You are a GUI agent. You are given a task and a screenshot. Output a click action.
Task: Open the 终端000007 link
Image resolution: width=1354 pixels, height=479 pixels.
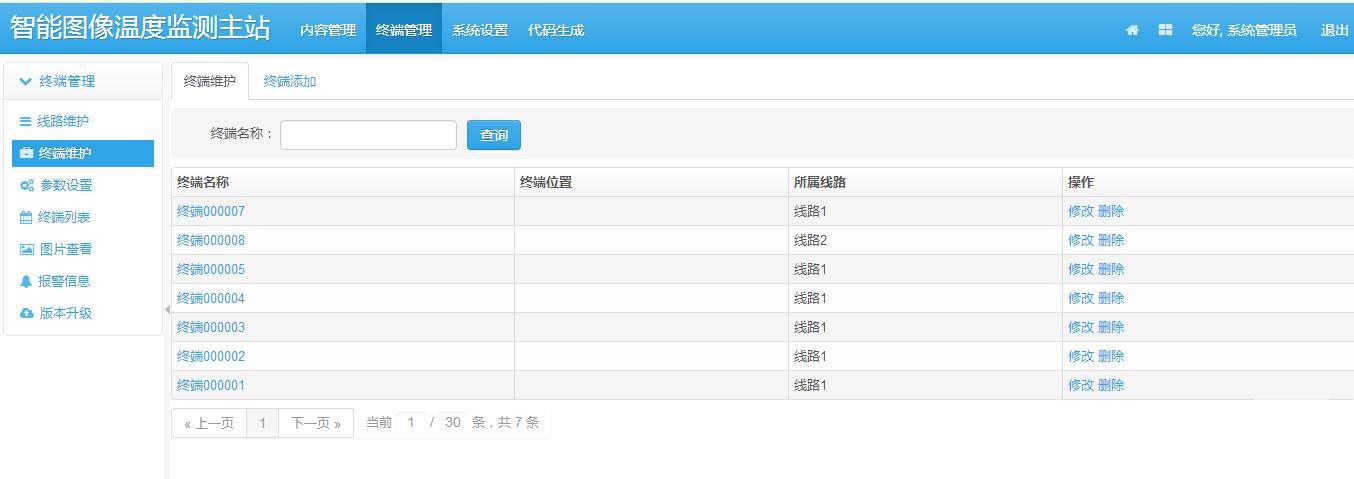[211, 211]
